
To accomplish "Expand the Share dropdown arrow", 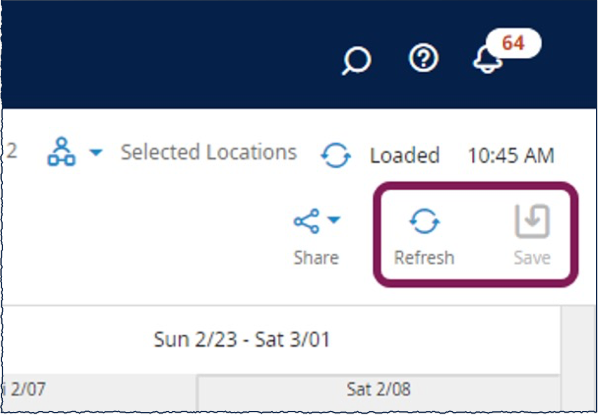I will pos(334,220).
